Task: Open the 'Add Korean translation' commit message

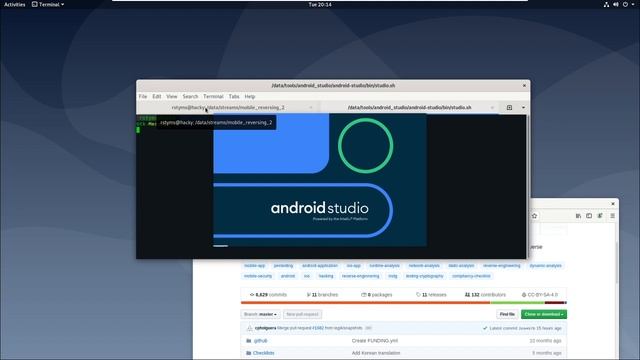Action: pyautogui.click(x=376, y=353)
